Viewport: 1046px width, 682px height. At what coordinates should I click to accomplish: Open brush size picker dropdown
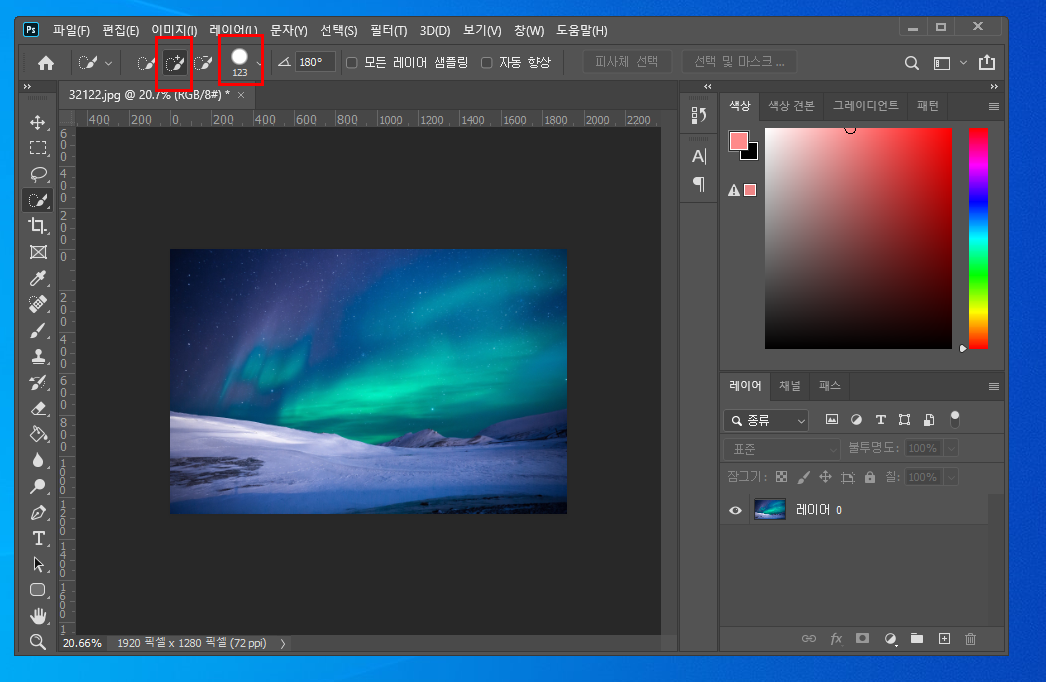[x=259, y=64]
